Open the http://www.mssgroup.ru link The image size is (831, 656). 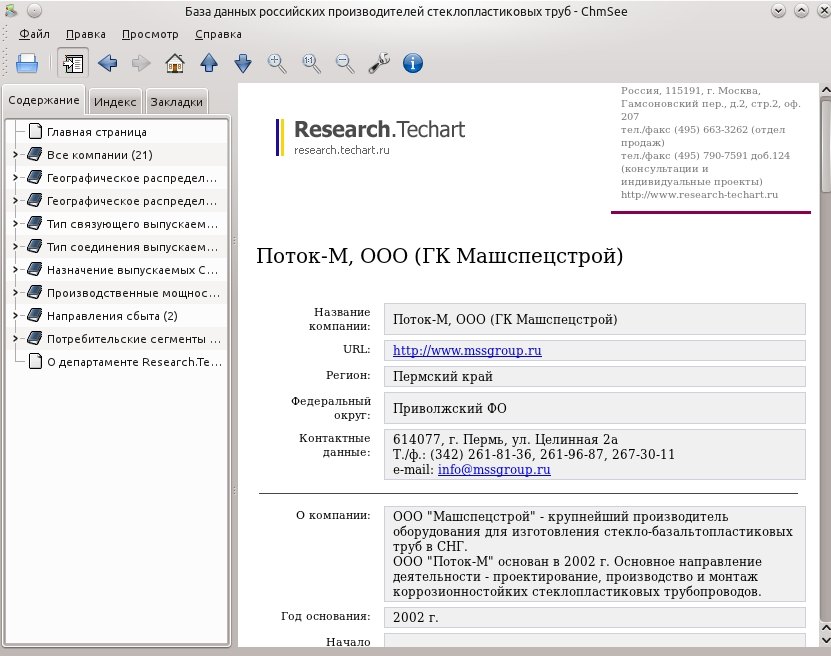[x=467, y=350]
